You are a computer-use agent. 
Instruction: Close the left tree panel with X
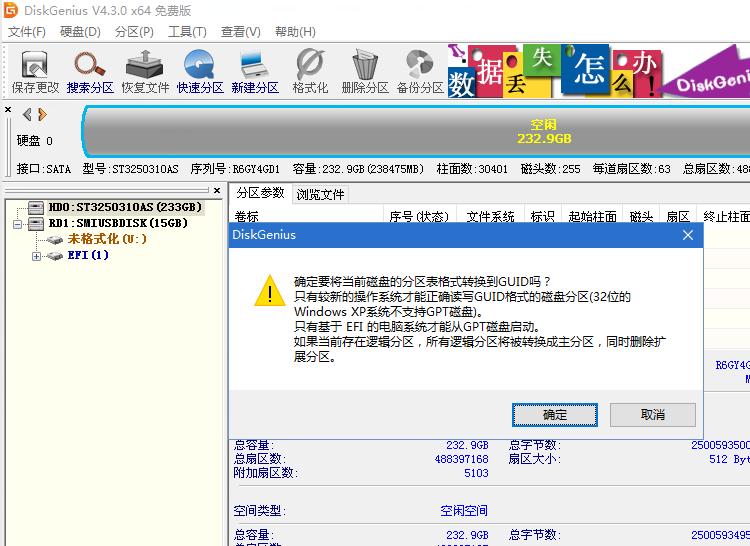click(217, 190)
